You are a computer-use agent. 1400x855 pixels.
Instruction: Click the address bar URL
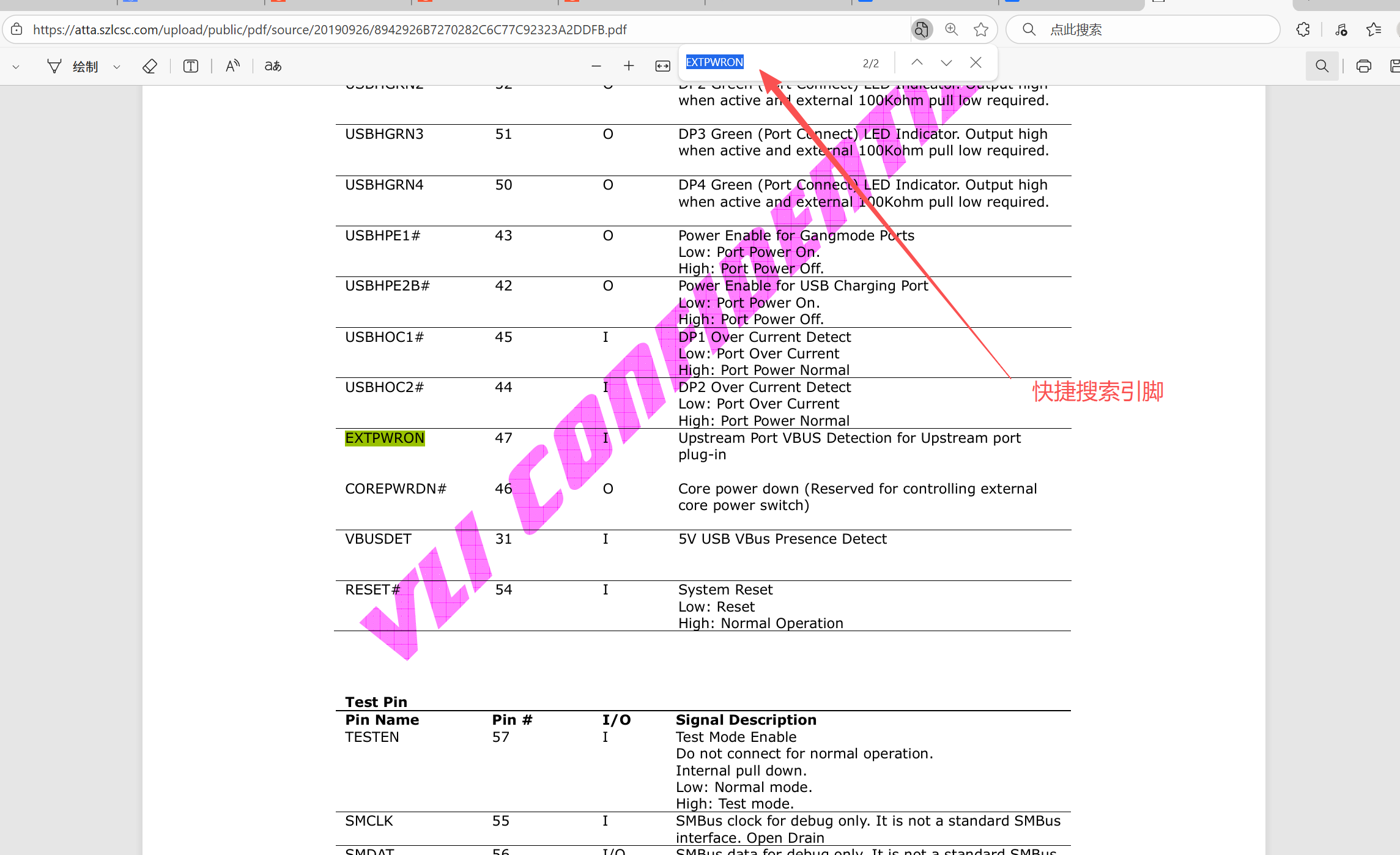click(330, 29)
